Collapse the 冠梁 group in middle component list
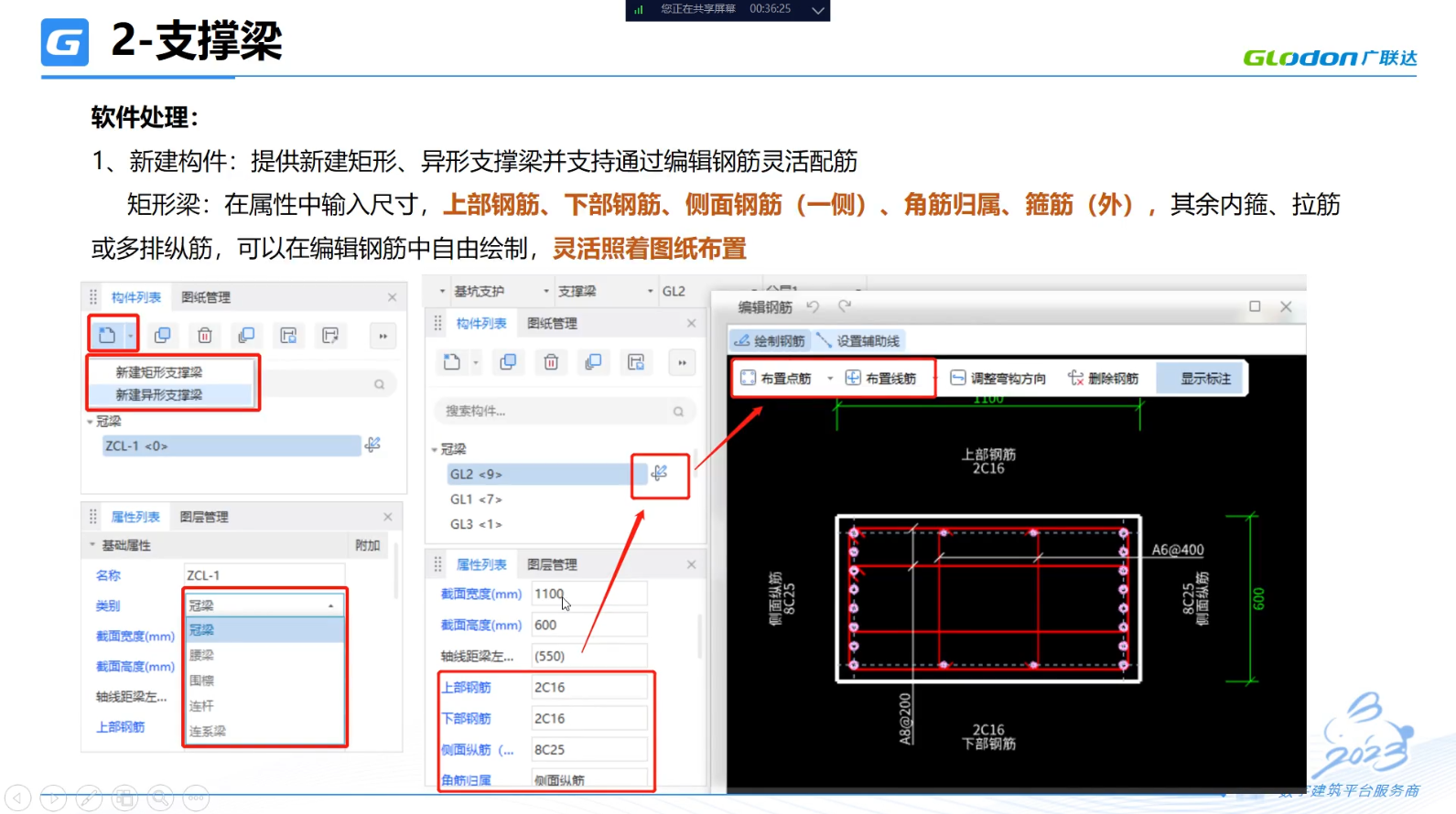This screenshot has height=814, width=1456. pos(435,449)
